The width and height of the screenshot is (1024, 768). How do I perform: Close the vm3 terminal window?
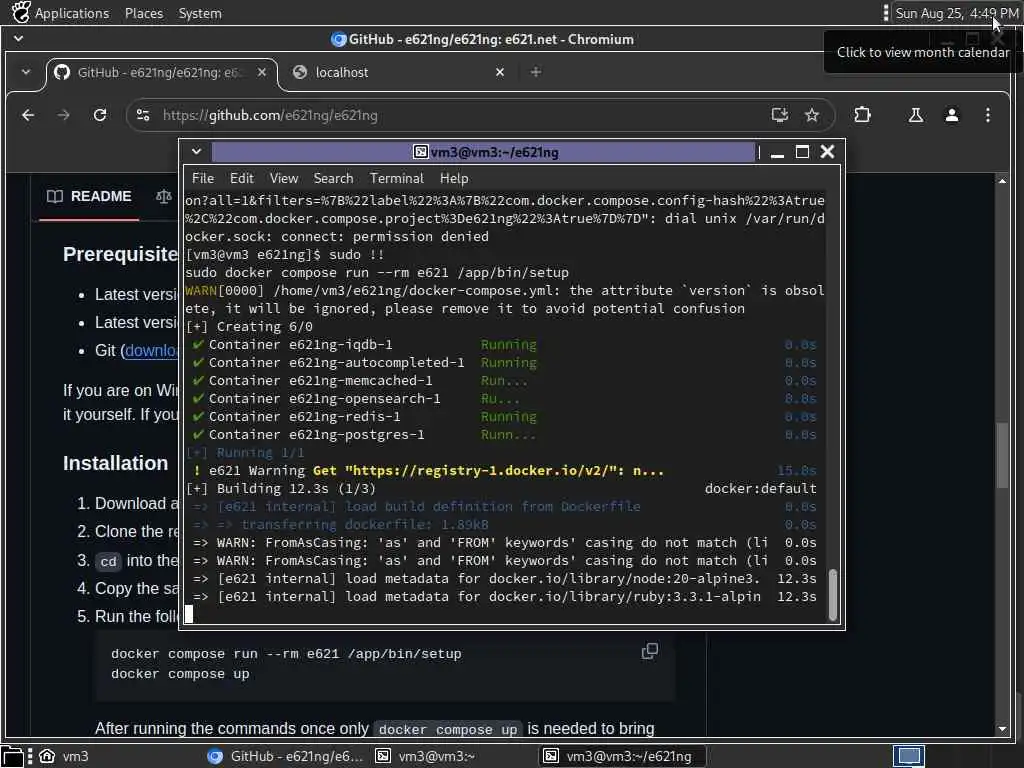pos(827,152)
